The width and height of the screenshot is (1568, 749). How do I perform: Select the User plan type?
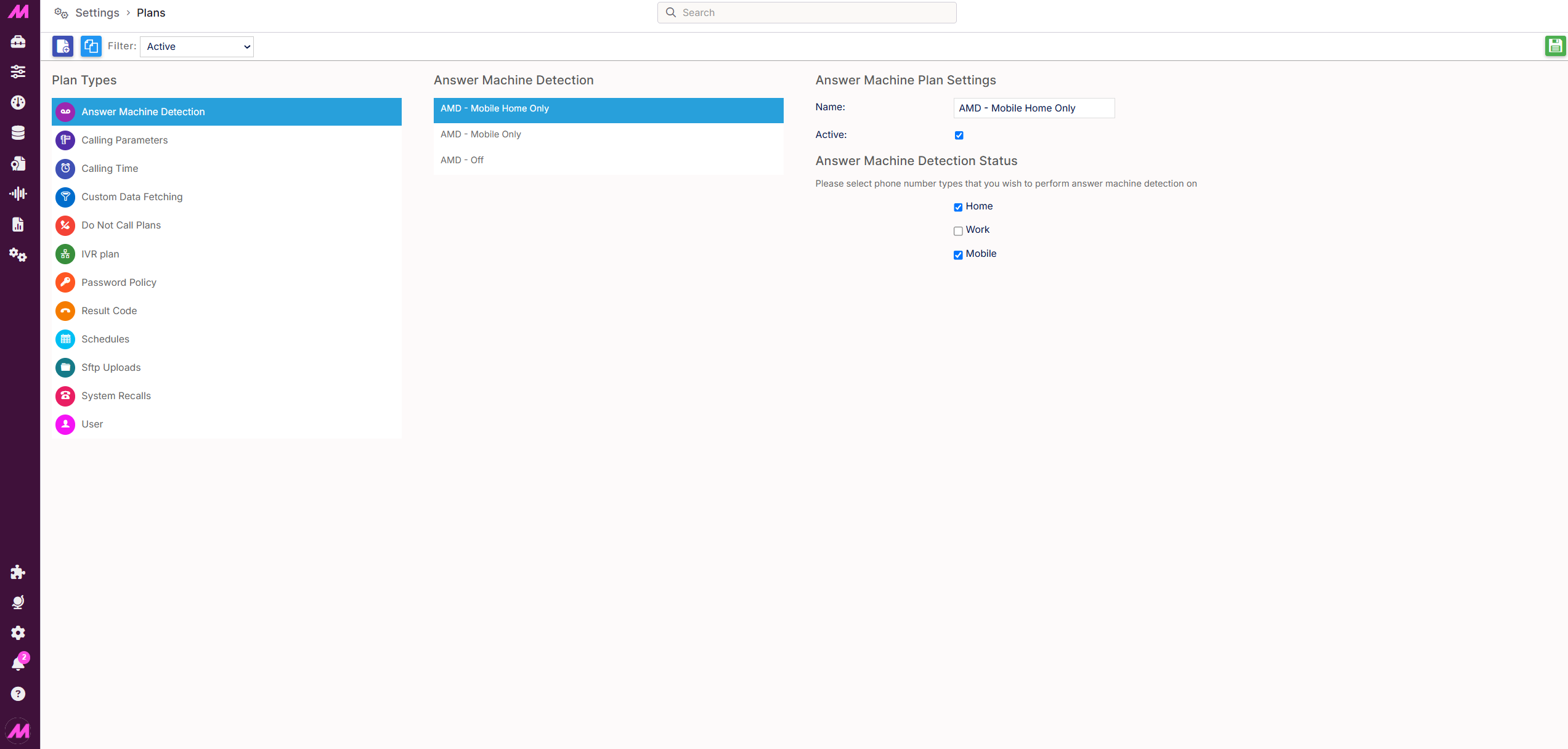click(227, 424)
